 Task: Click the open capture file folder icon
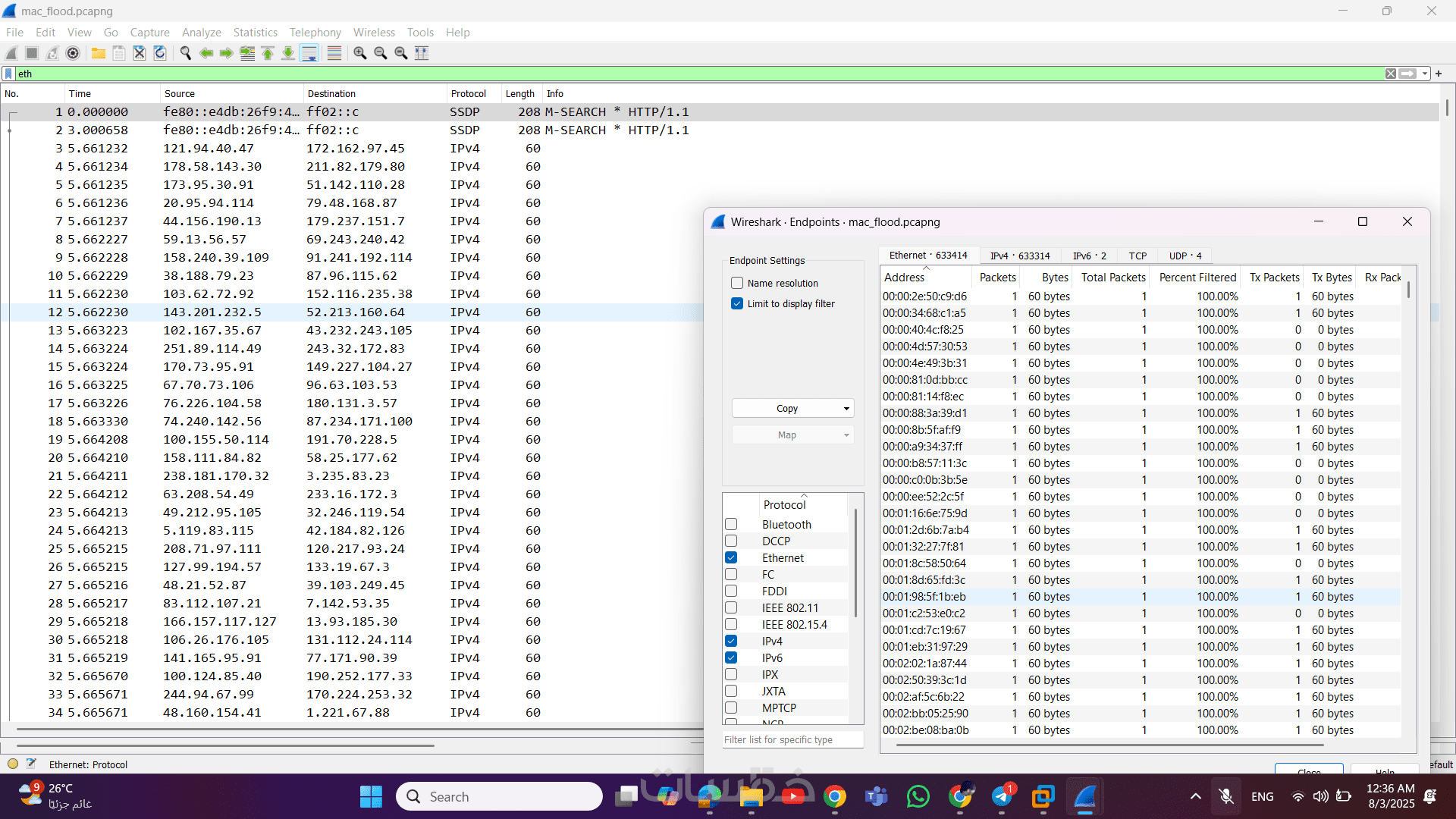[99, 53]
